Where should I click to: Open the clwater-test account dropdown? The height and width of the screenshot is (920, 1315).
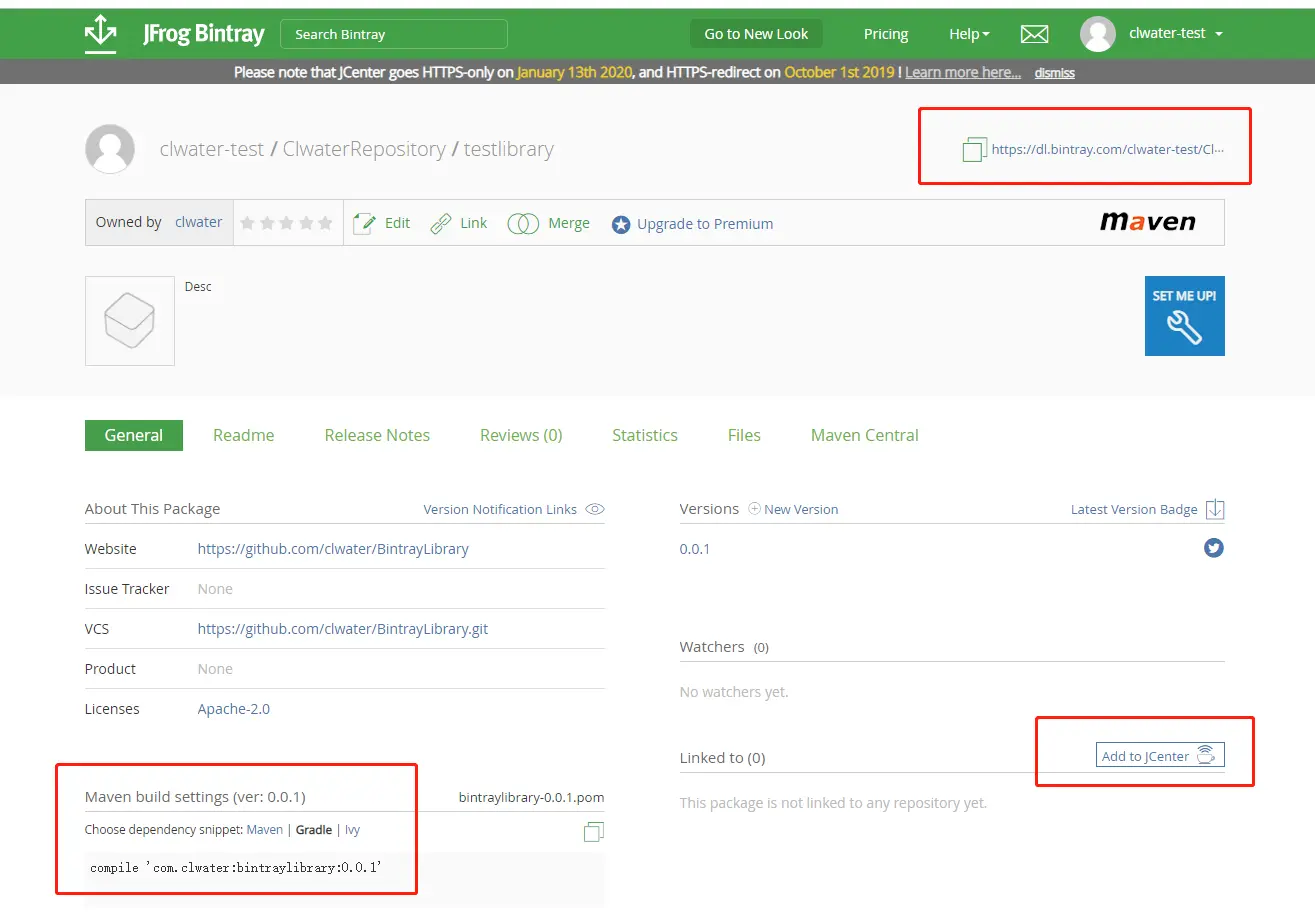pyautogui.click(x=1176, y=33)
